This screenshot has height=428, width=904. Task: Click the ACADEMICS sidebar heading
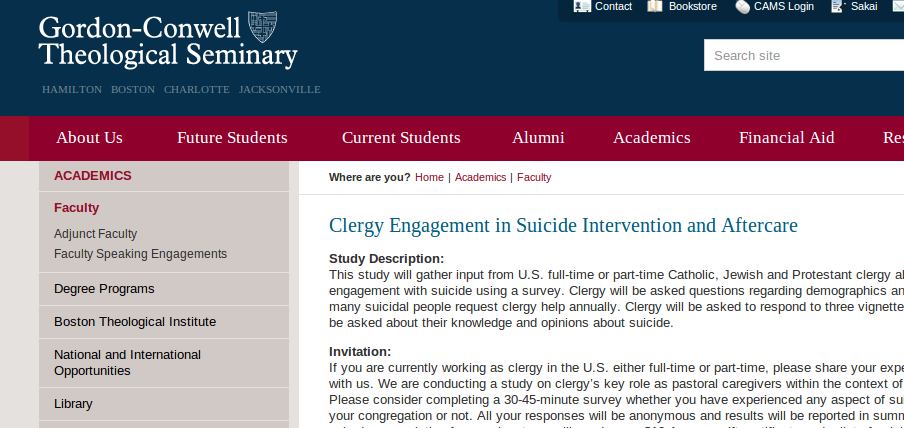point(93,176)
